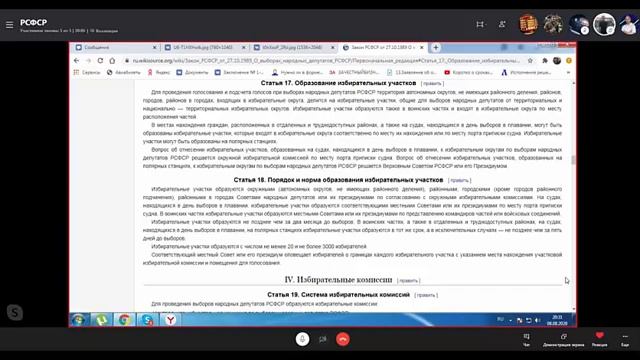Open the YouTube Коротко о сроках bookmark
The width and height of the screenshot is (640, 360).
pos(469,72)
